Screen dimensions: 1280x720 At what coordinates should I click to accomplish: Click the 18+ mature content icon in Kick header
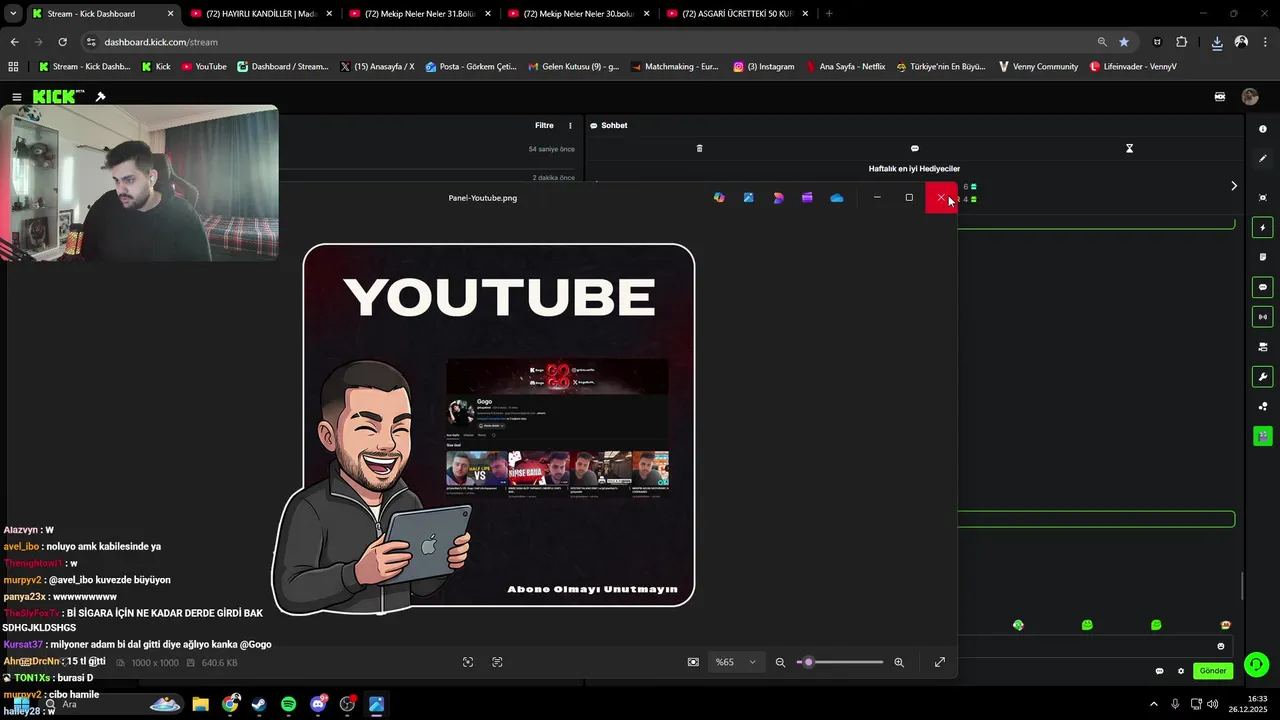point(1220,97)
